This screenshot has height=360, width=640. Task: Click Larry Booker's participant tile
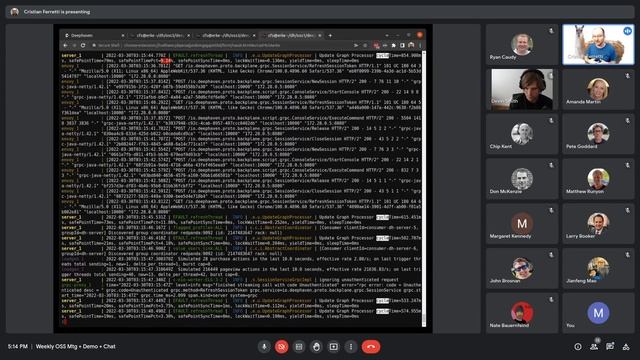pos(598,224)
